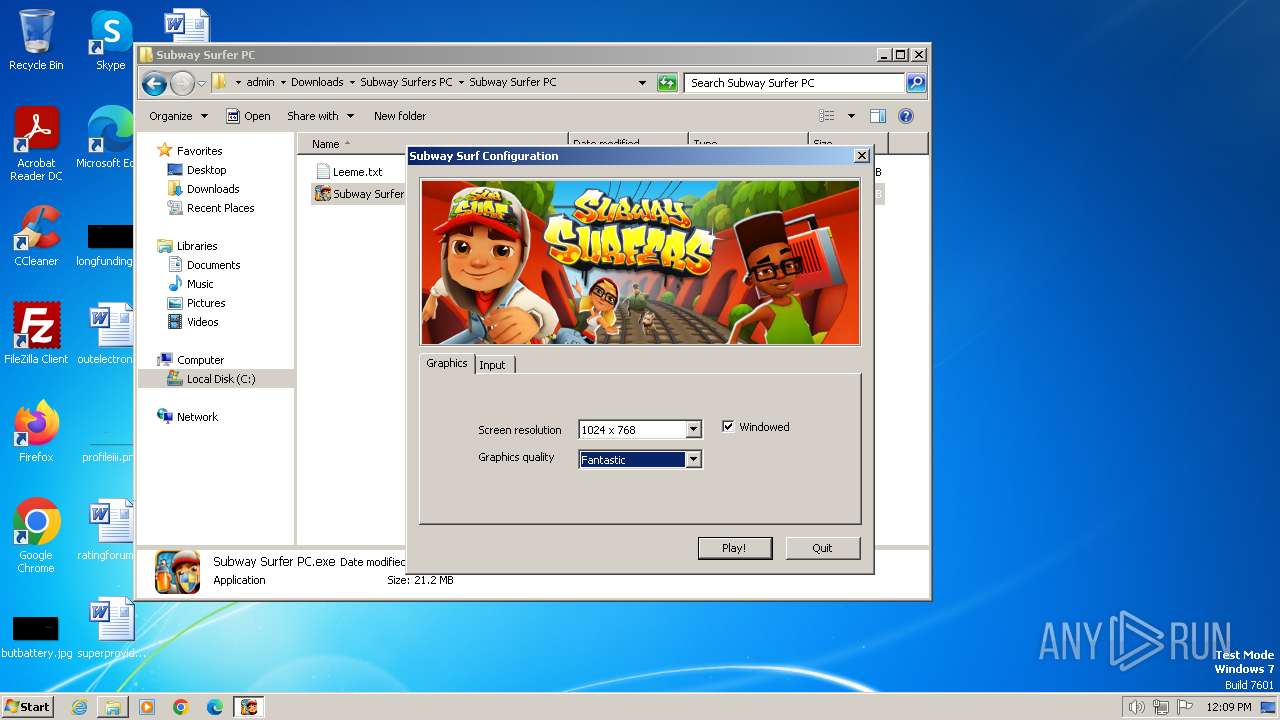Select the ratingforum Word document on desktop
The image size is (1280, 720).
(106, 531)
